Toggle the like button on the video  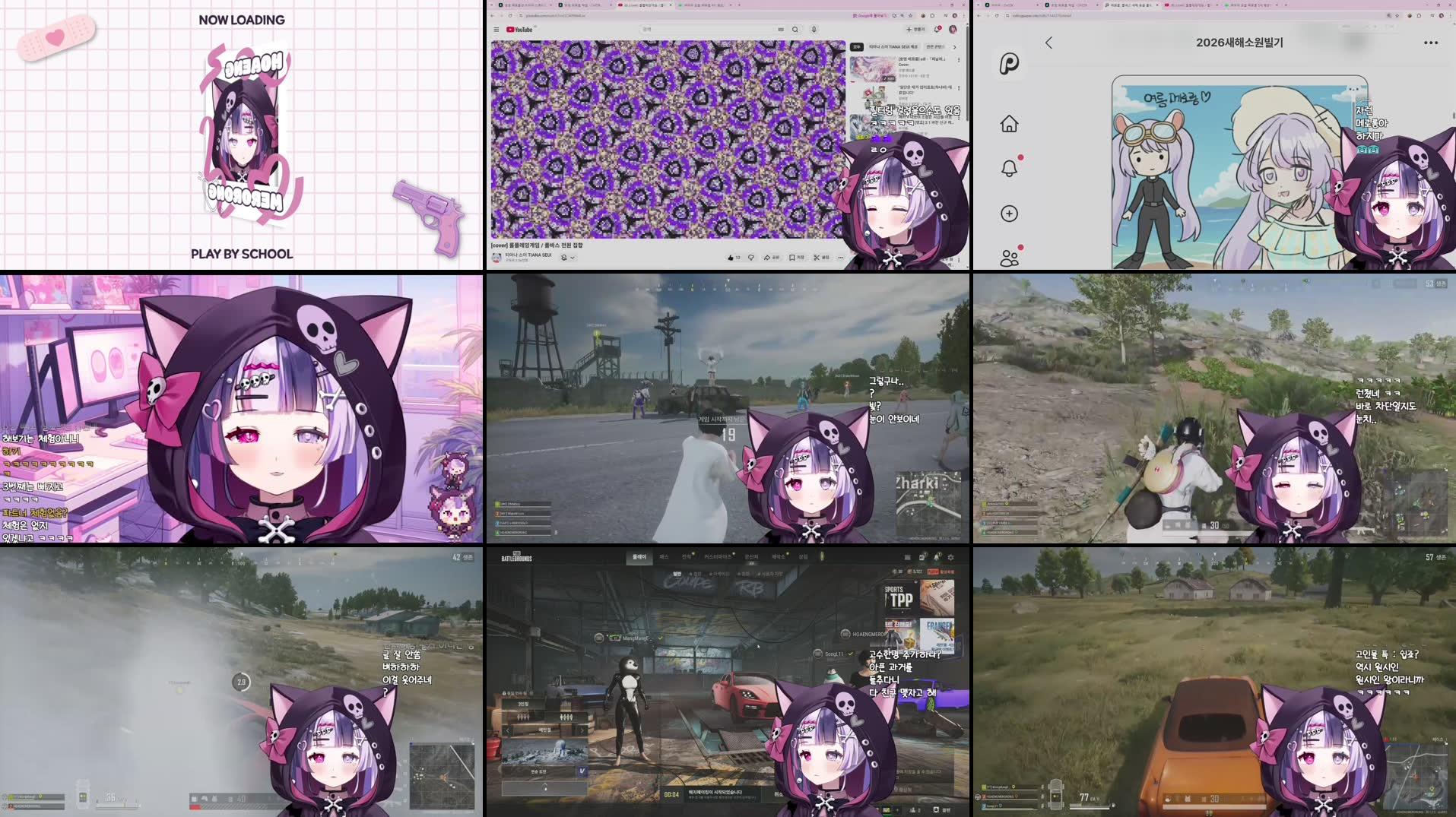click(x=730, y=257)
